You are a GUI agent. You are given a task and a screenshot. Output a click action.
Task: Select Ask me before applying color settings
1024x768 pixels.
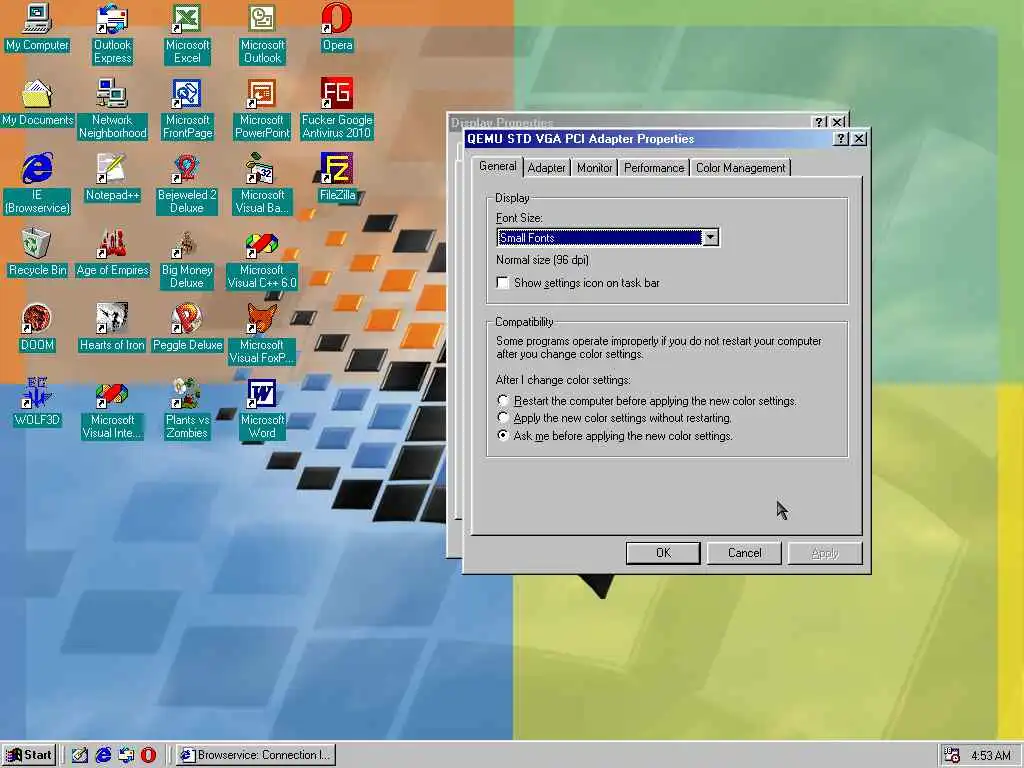point(503,435)
